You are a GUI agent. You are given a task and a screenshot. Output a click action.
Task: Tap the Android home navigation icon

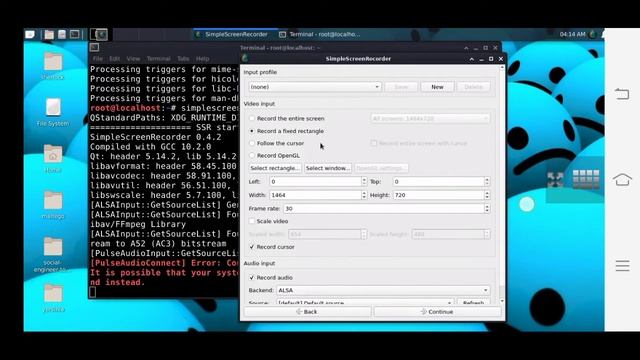tap(622, 179)
